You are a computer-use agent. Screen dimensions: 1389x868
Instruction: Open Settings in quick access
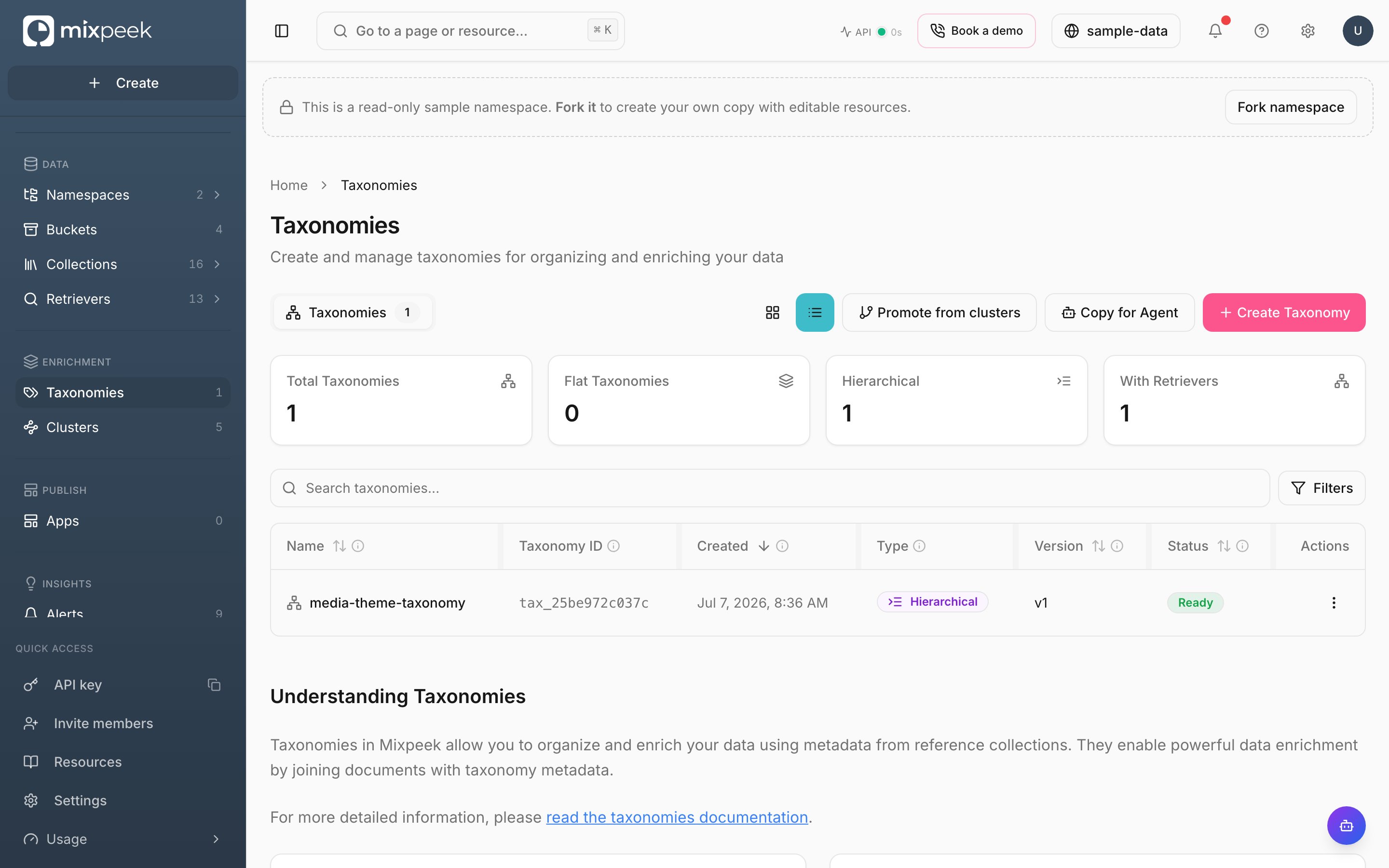click(x=123, y=800)
